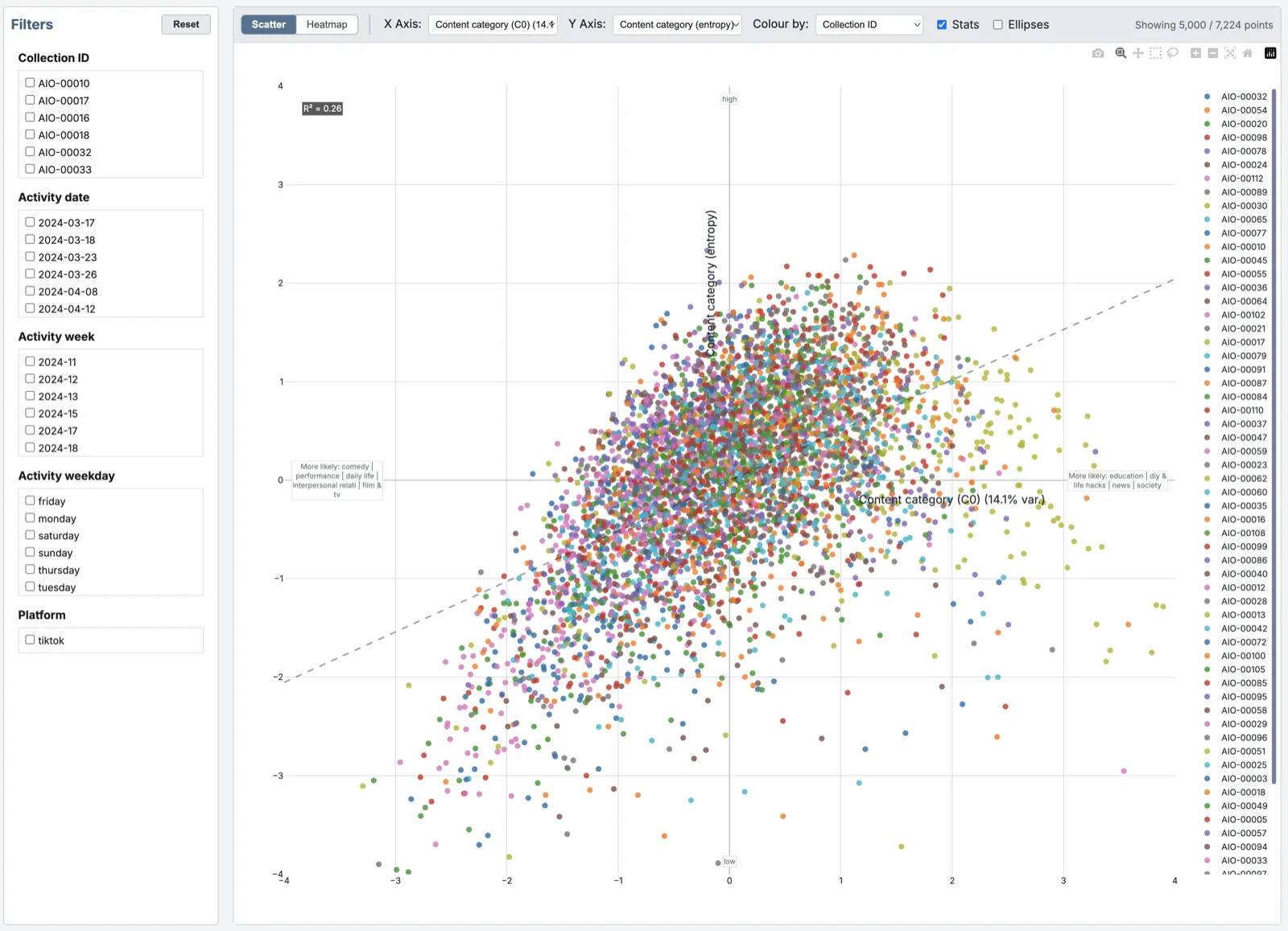The width and height of the screenshot is (1288, 931).
Task: Check the AIO-00010 collection filter
Action: coord(30,83)
